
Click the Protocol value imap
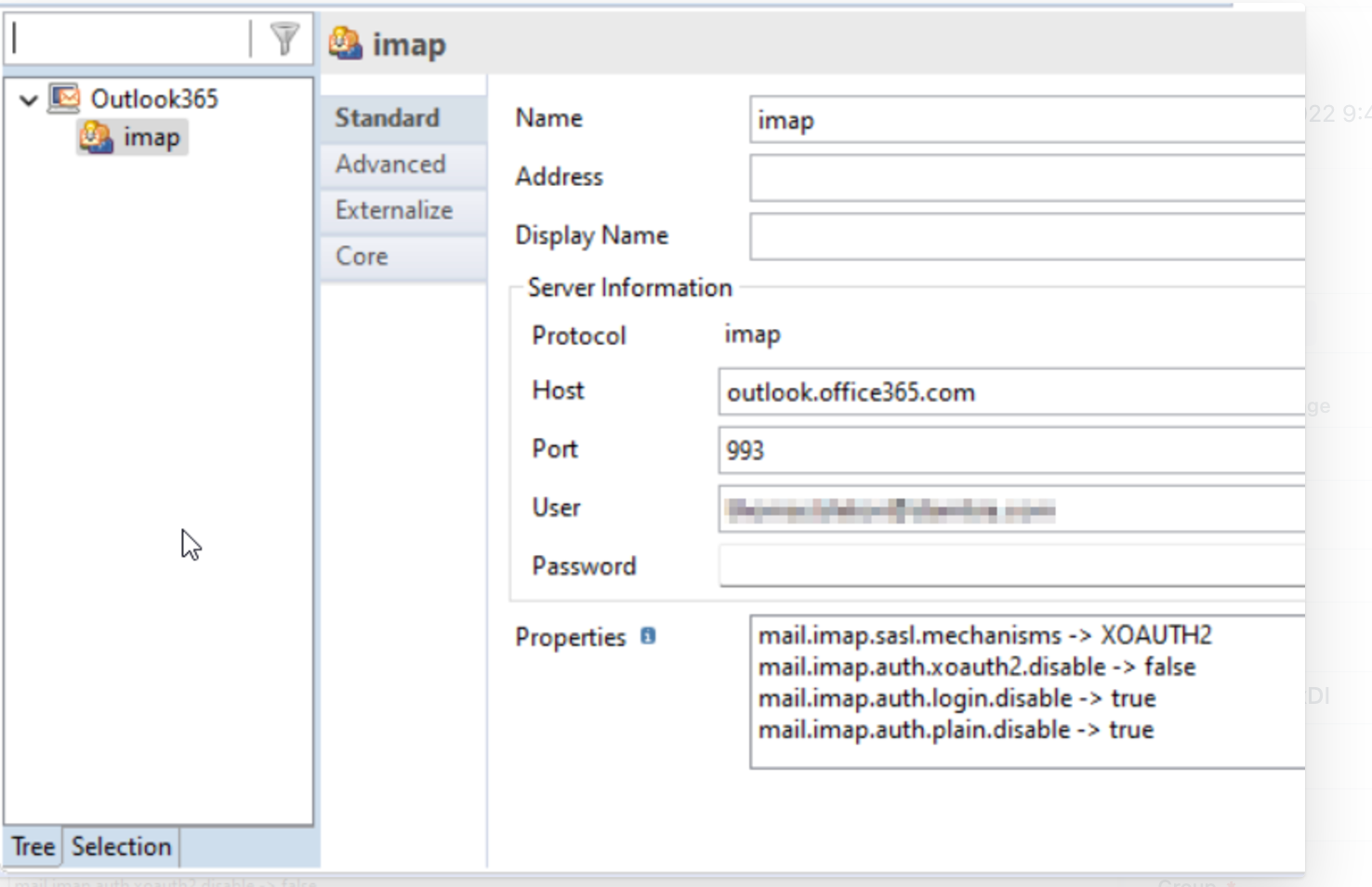[x=753, y=335]
